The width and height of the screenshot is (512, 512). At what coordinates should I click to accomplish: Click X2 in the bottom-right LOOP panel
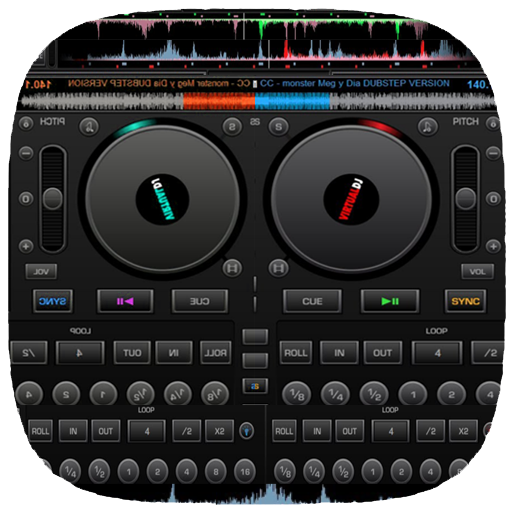tap(463, 431)
